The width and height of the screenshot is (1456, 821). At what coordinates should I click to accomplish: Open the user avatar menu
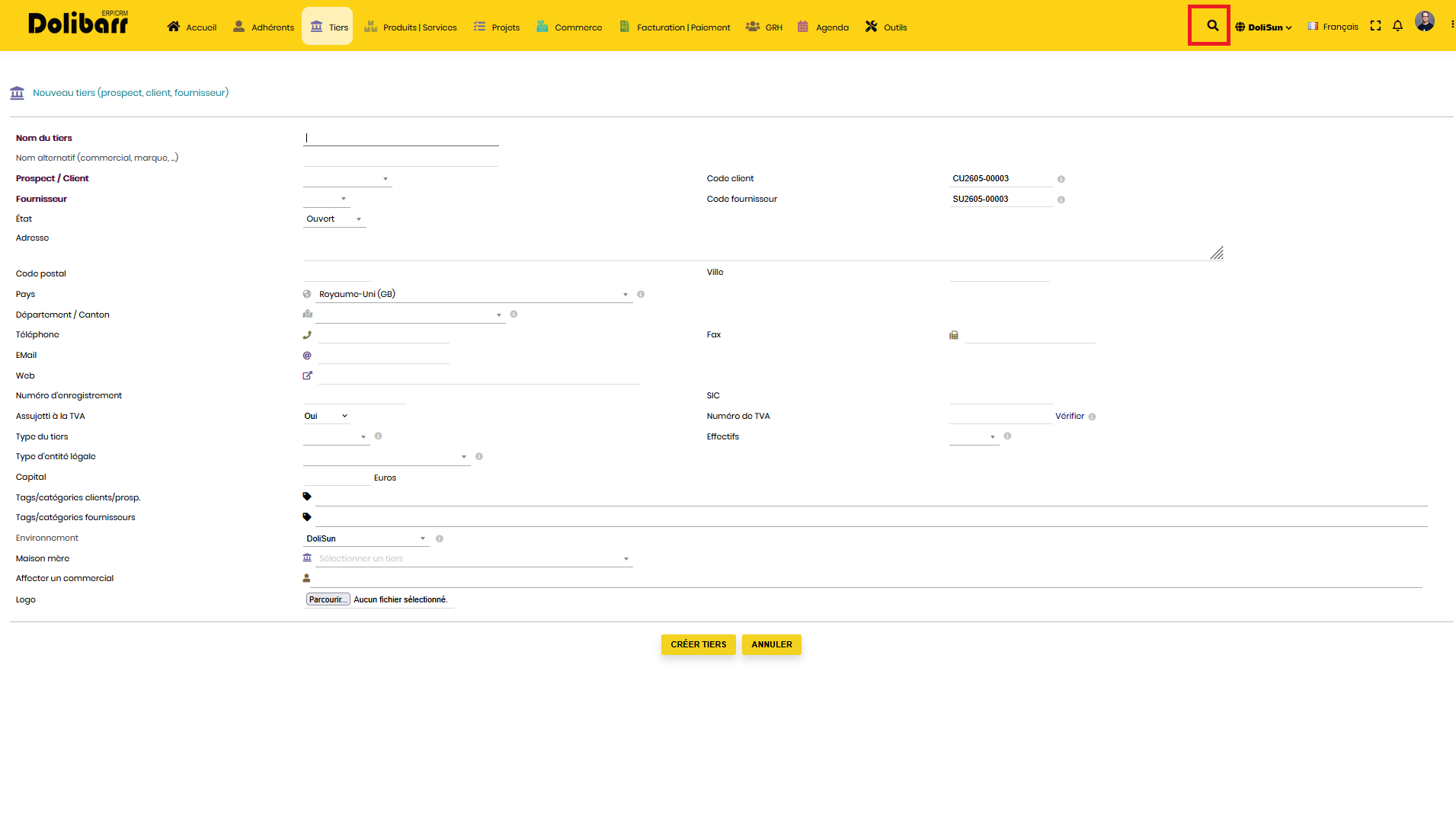coord(1425,21)
